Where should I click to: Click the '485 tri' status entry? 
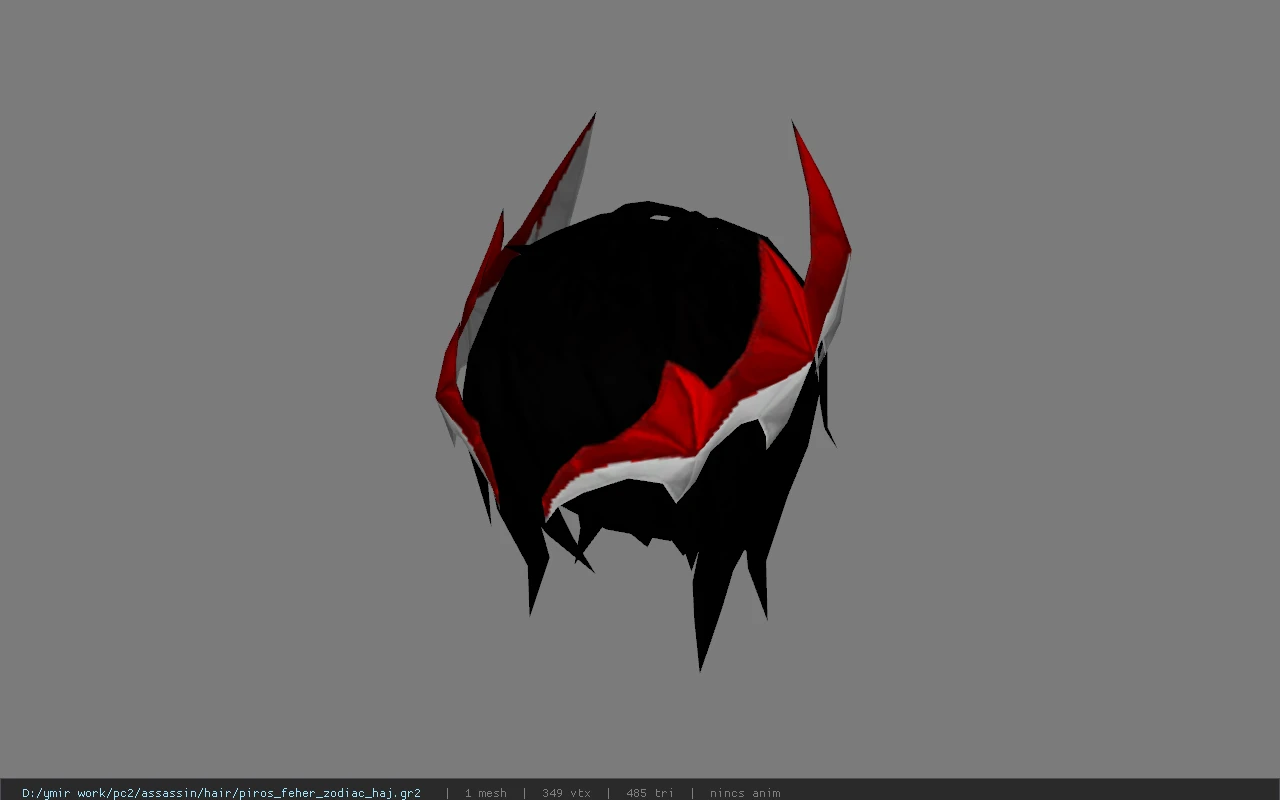650,793
